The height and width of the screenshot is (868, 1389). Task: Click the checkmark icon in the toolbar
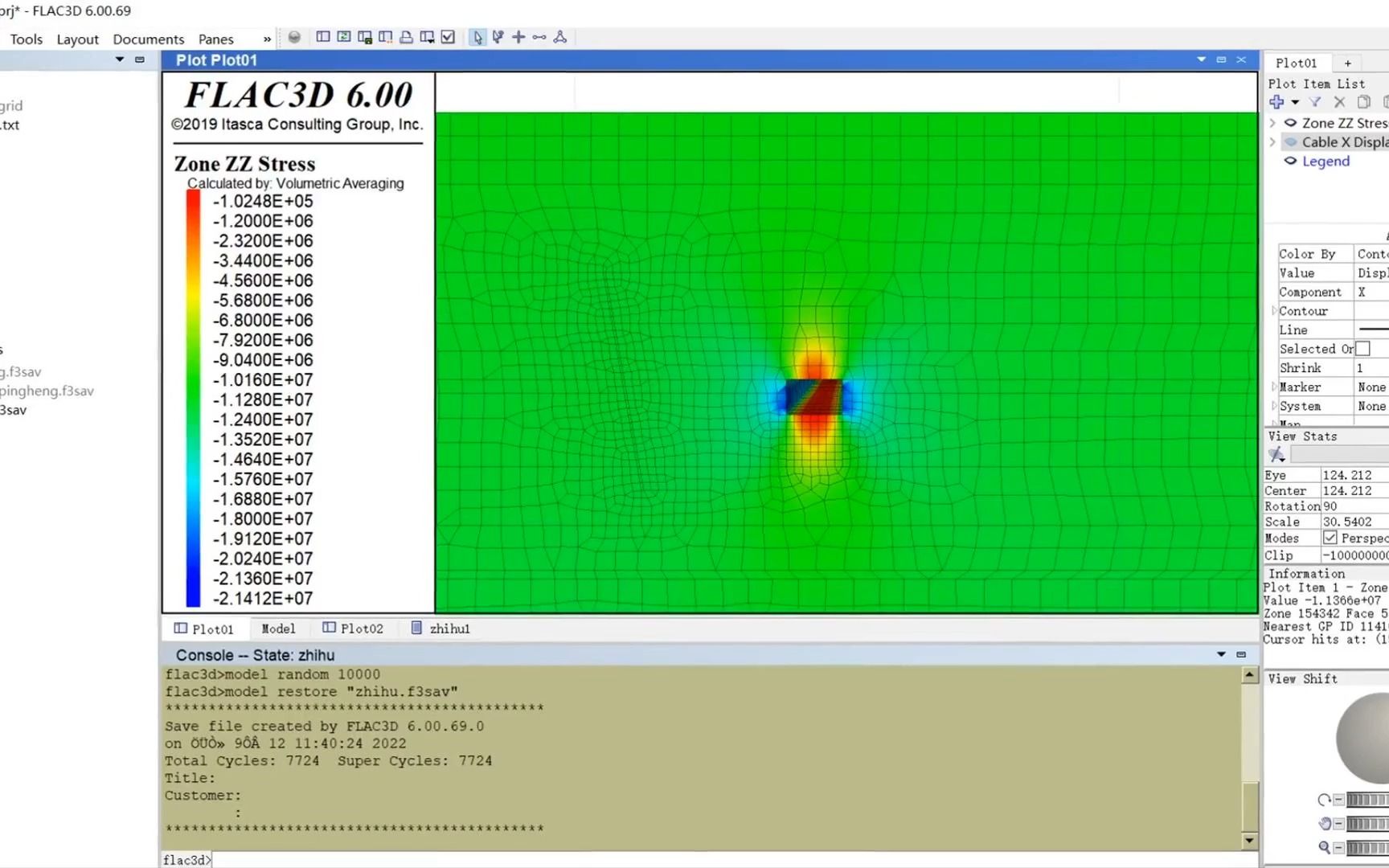(449, 37)
